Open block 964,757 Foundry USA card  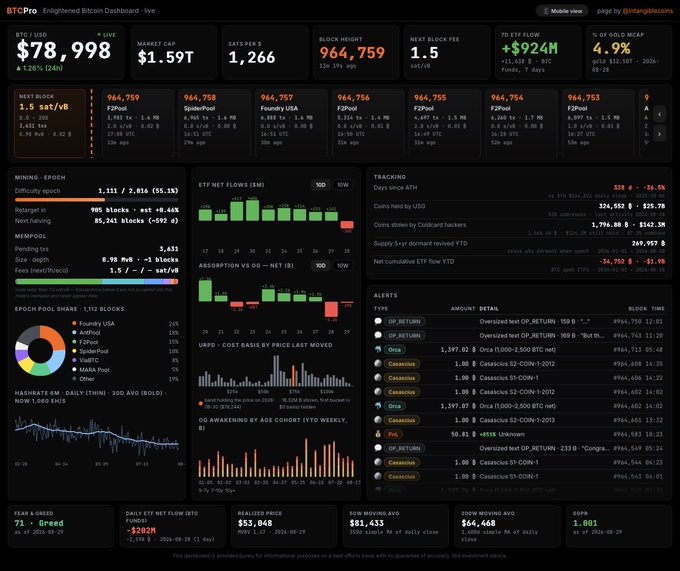(x=291, y=123)
